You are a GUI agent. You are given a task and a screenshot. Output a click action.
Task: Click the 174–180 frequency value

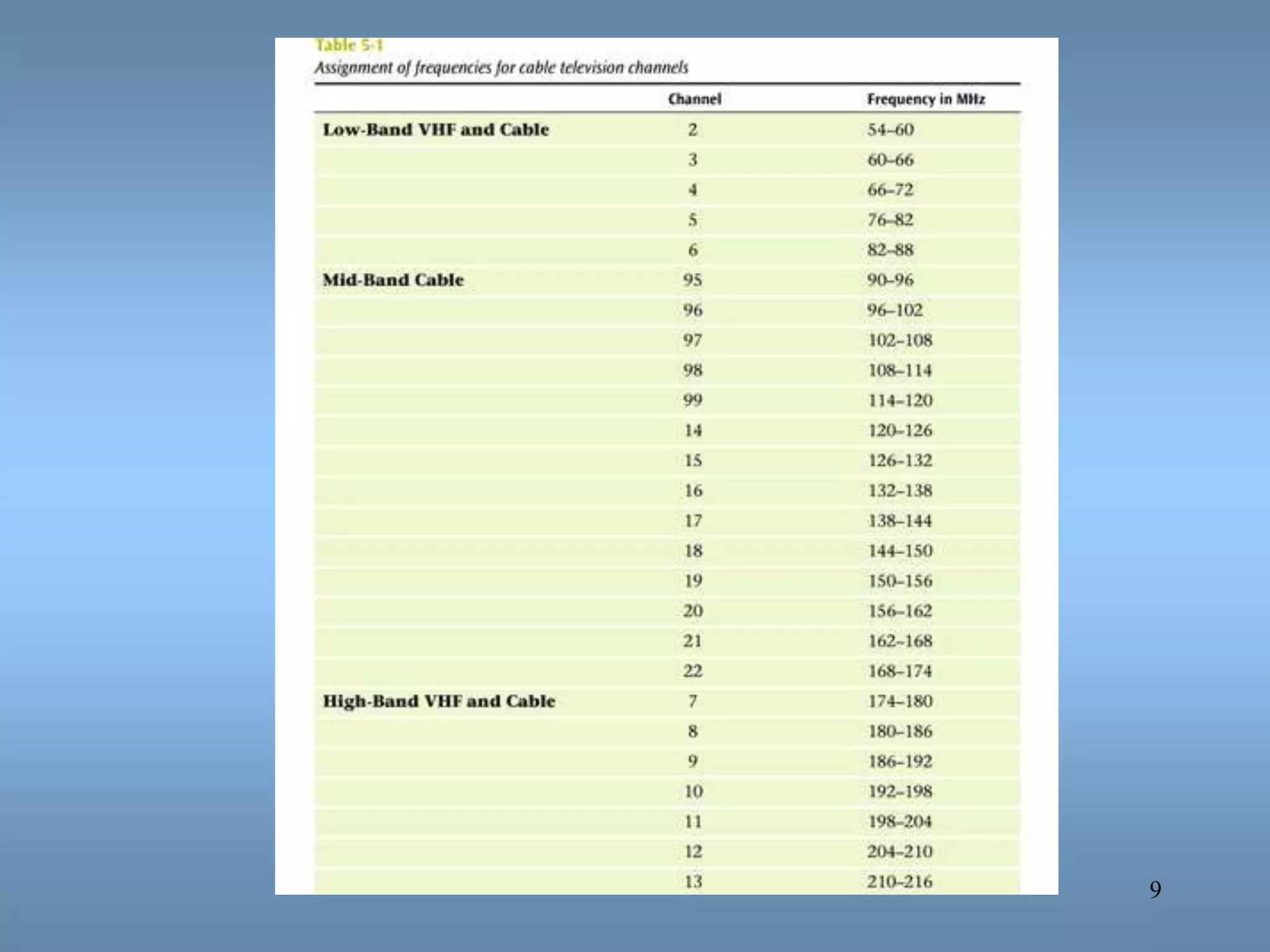point(900,701)
